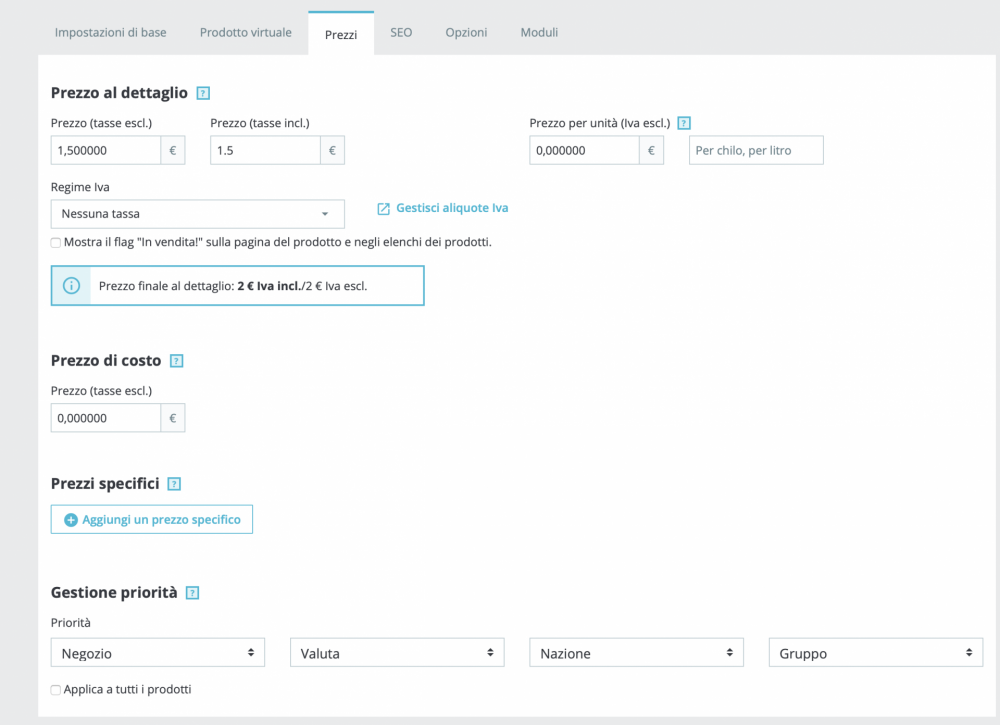Click info icon in Prezzo finale box
1000x725 pixels.
tap(71, 285)
